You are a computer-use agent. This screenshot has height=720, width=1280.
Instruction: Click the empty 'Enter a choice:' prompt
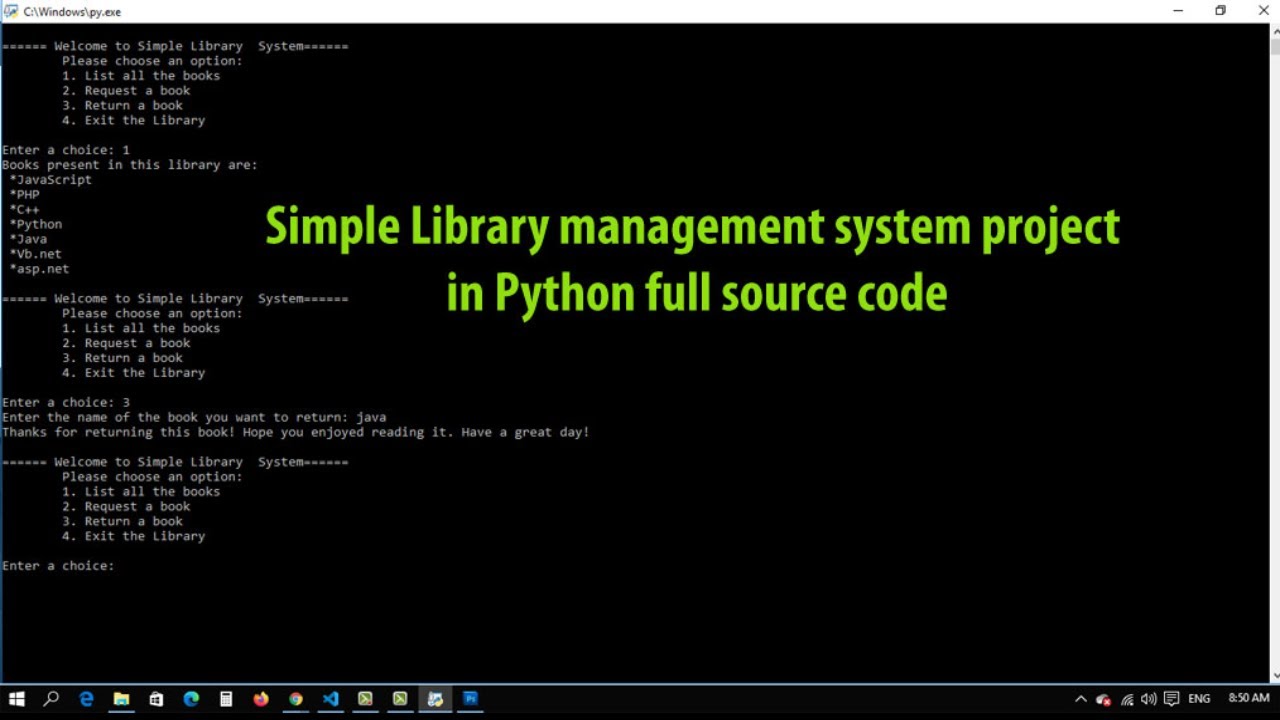58,566
